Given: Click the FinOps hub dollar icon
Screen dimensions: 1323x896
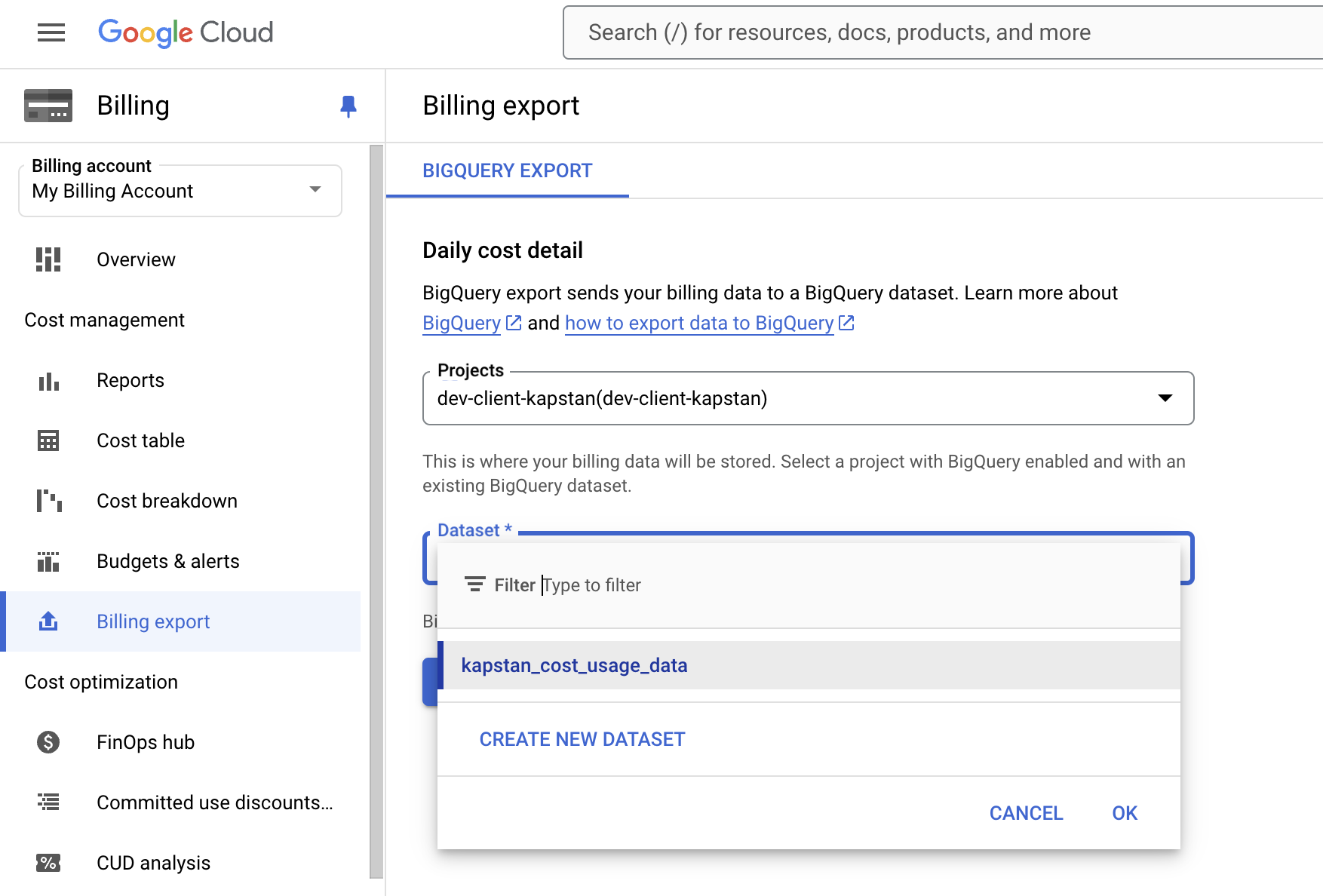Looking at the screenshot, I should [48, 742].
